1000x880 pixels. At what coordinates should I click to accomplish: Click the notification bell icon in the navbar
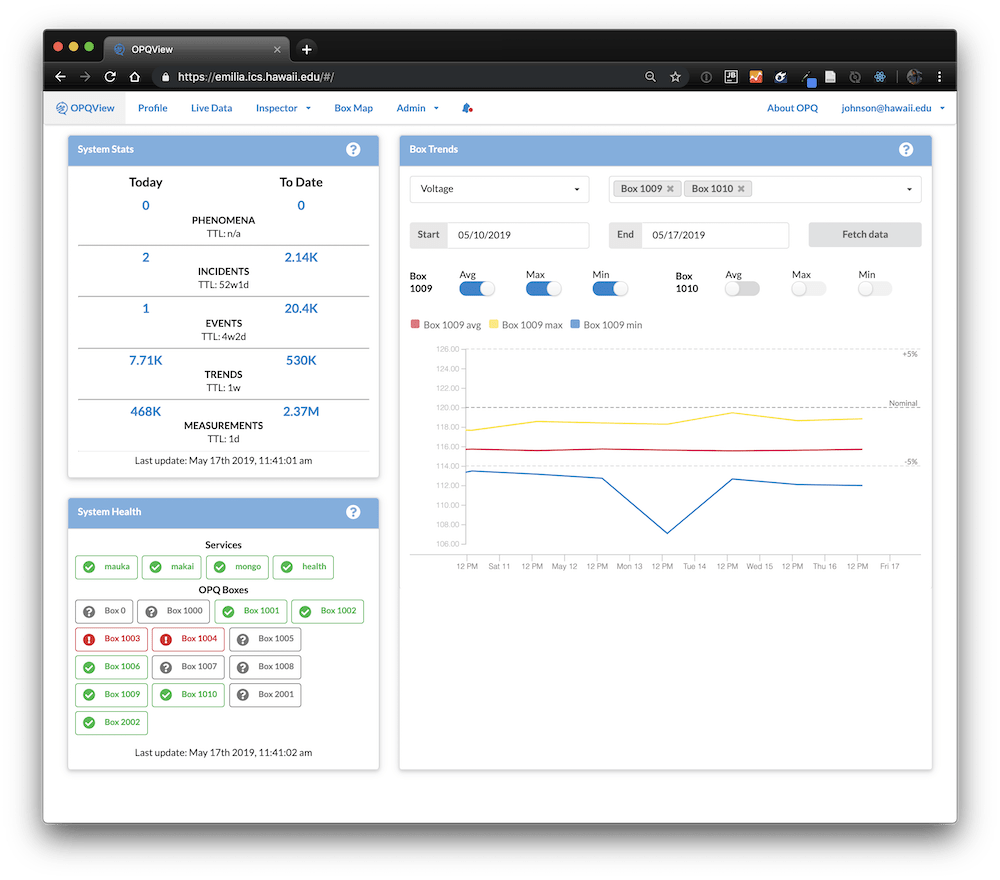click(x=467, y=107)
